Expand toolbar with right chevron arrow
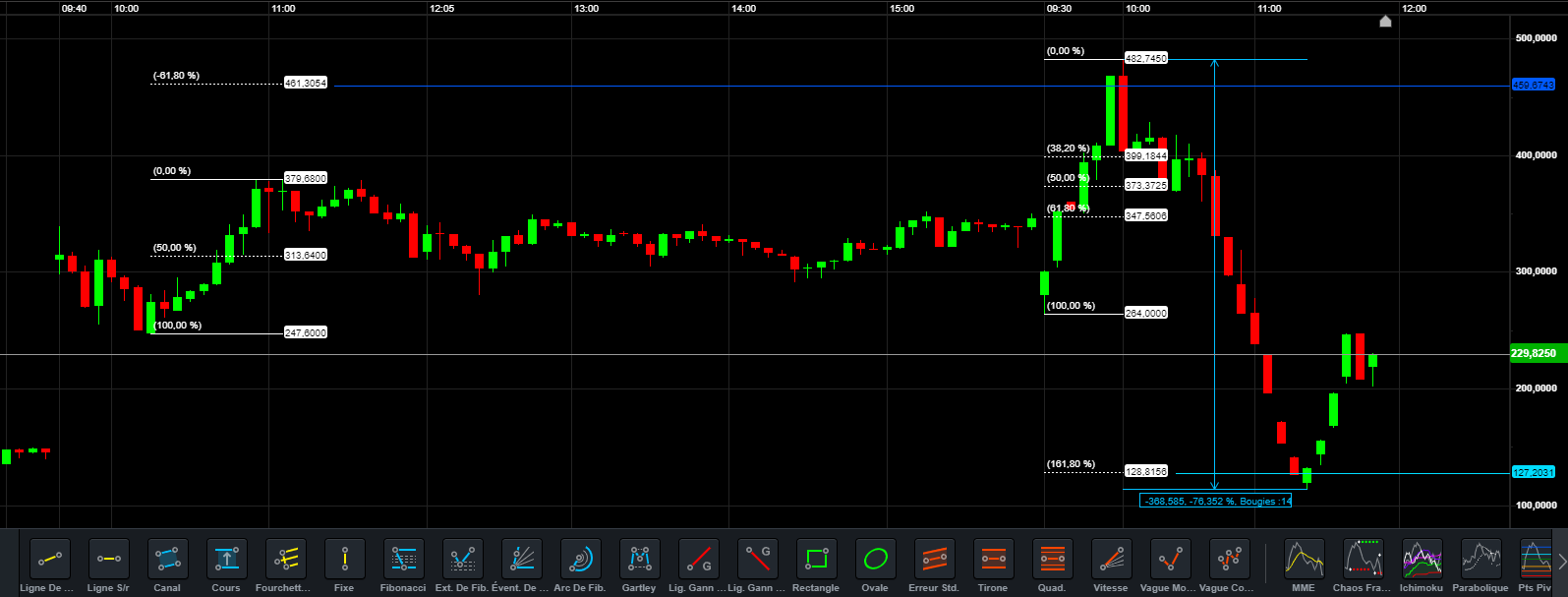Screen dimensions: 1568x597 (1561, 562)
